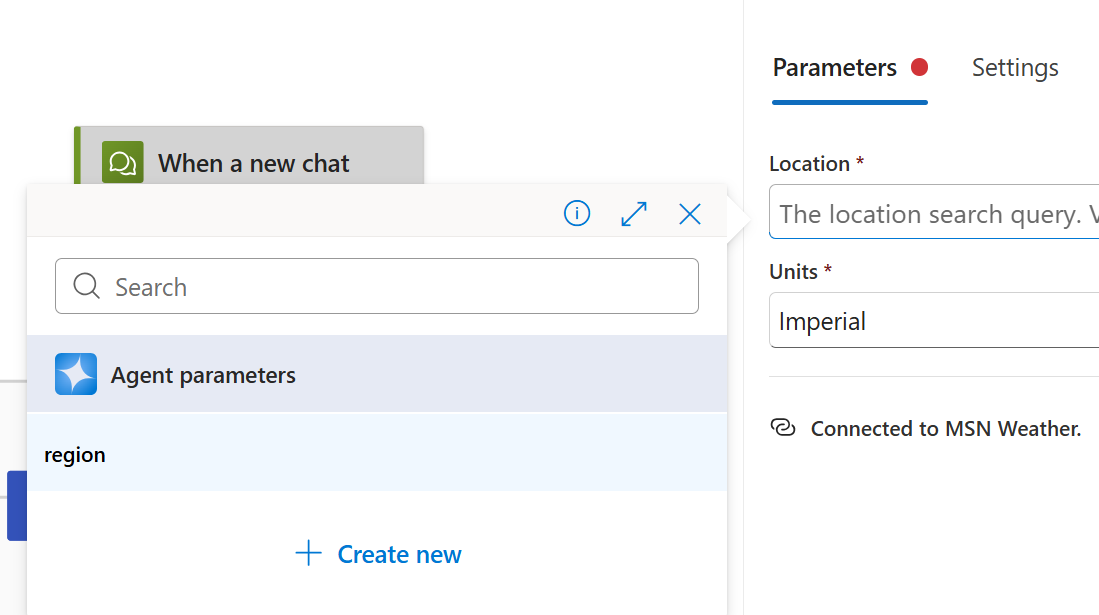1099x615 pixels.
Task: Click the connection icon beside MSN Weather text
Action: coord(783,428)
